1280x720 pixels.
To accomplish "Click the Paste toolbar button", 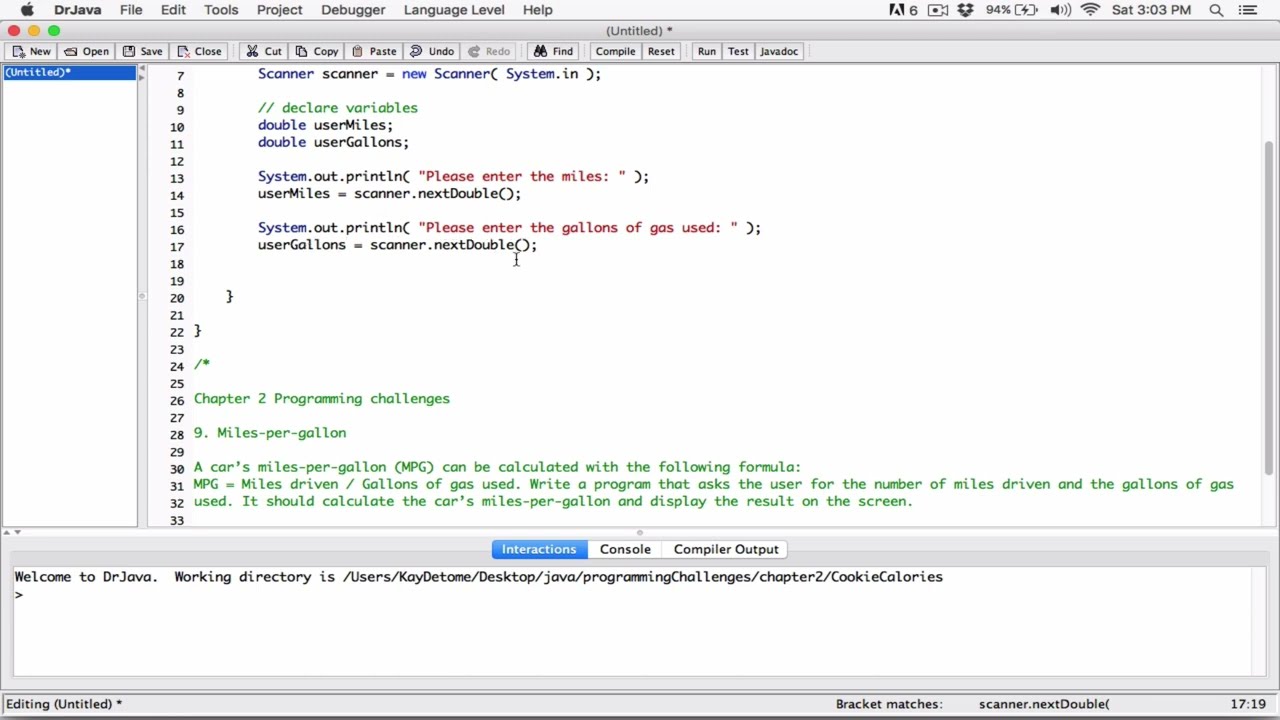I will [x=373, y=51].
